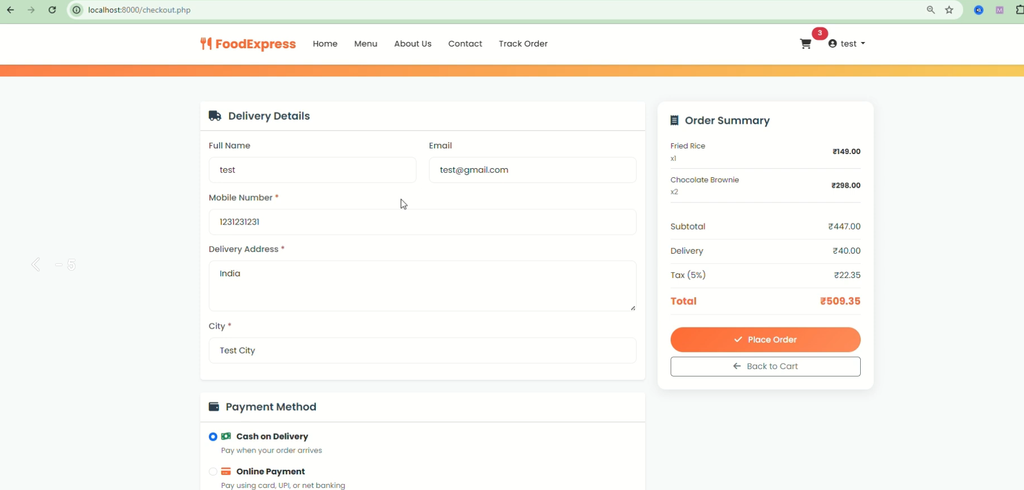The width and height of the screenshot is (1024, 490).
Task: Click the ₹298.00 price
Action: pyautogui.click(x=846, y=186)
